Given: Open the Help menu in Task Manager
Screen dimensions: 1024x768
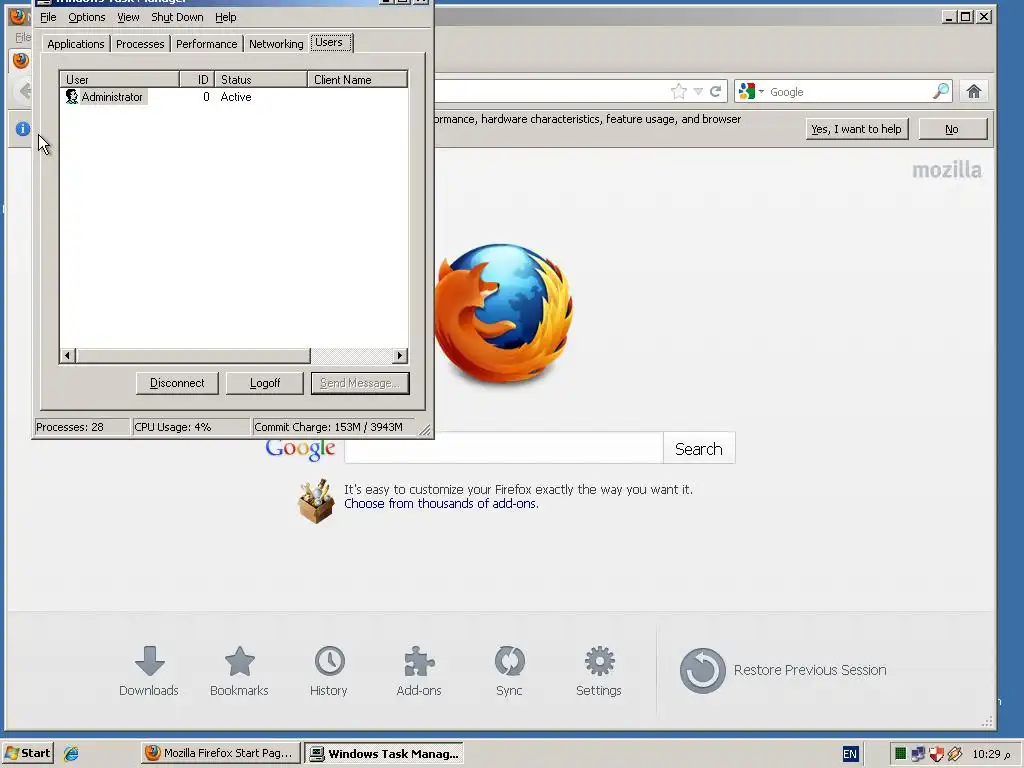Looking at the screenshot, I should 225,17.
